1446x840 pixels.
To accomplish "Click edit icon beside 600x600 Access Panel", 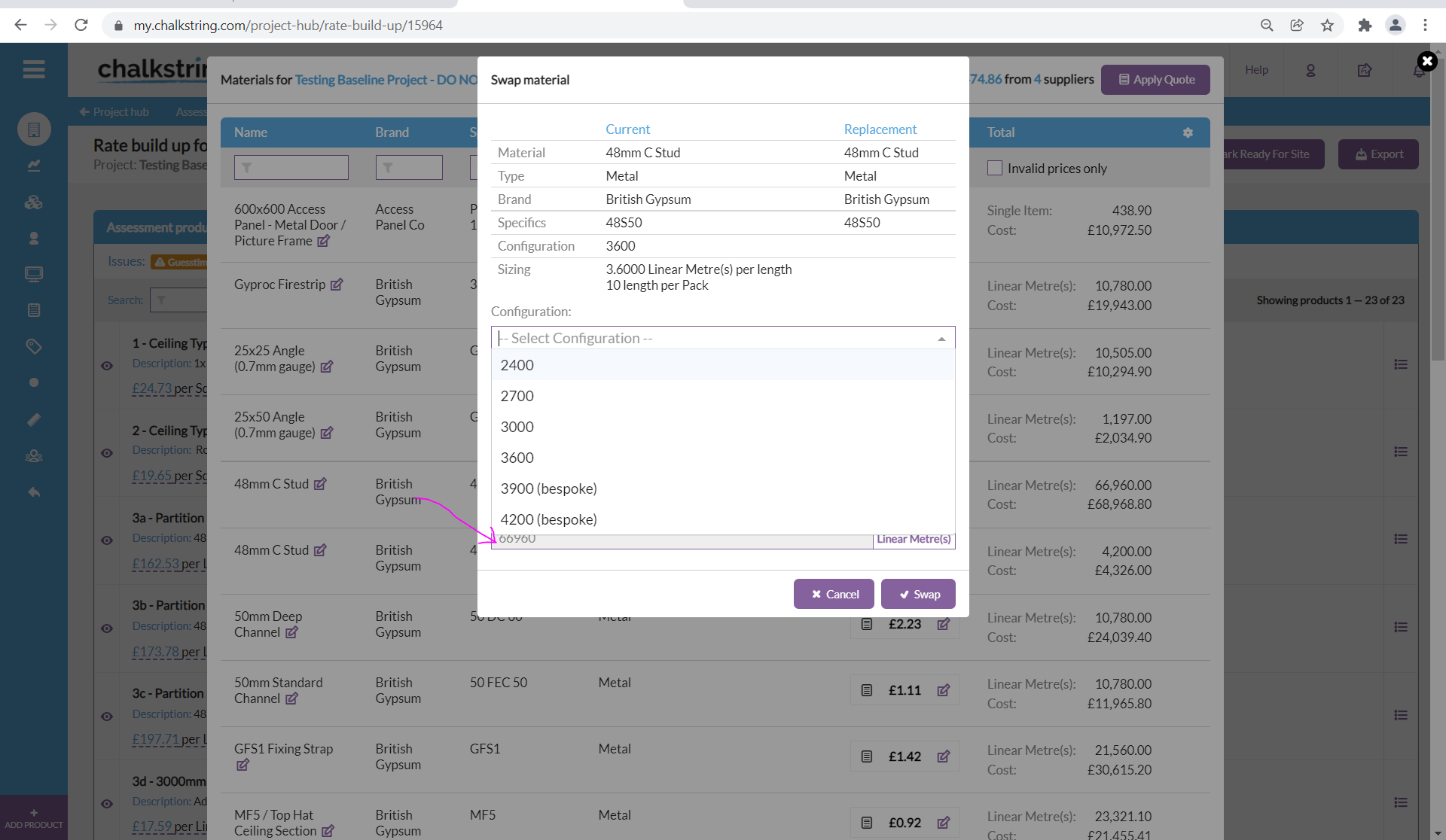I will tap(323, 241).
